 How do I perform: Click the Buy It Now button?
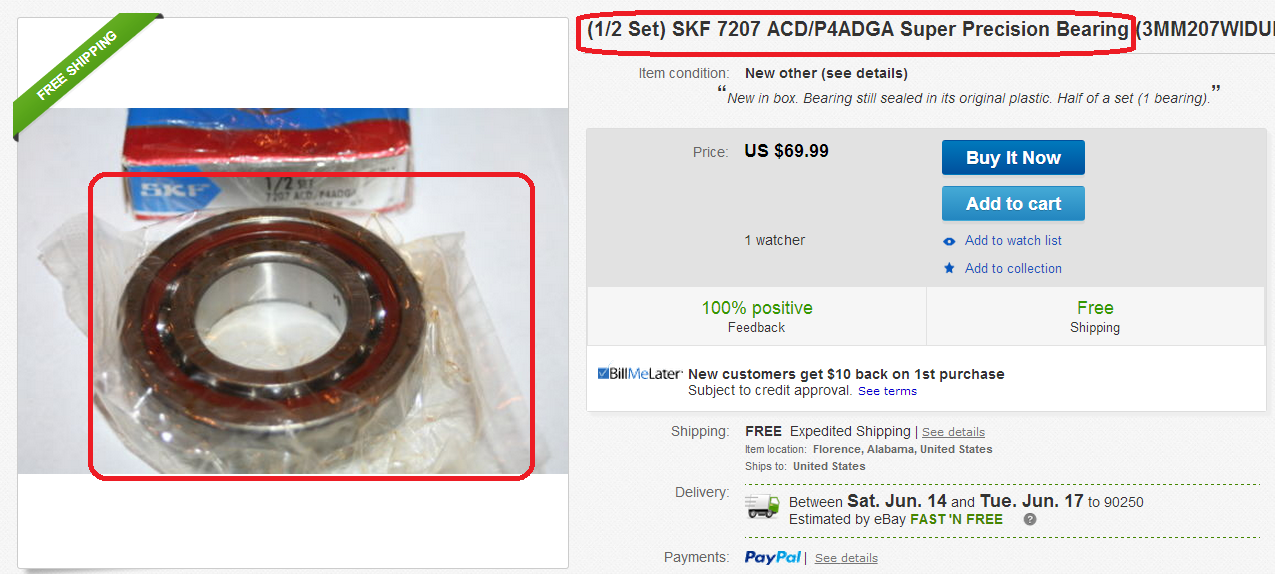(1013, 158)
